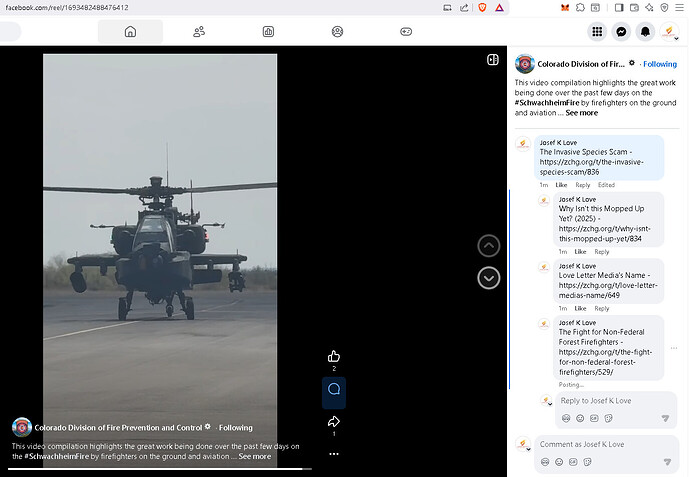Open the notifications bell
Image resolution: width=689 pixels, height=477 pixels.
(x=645, y=31)
